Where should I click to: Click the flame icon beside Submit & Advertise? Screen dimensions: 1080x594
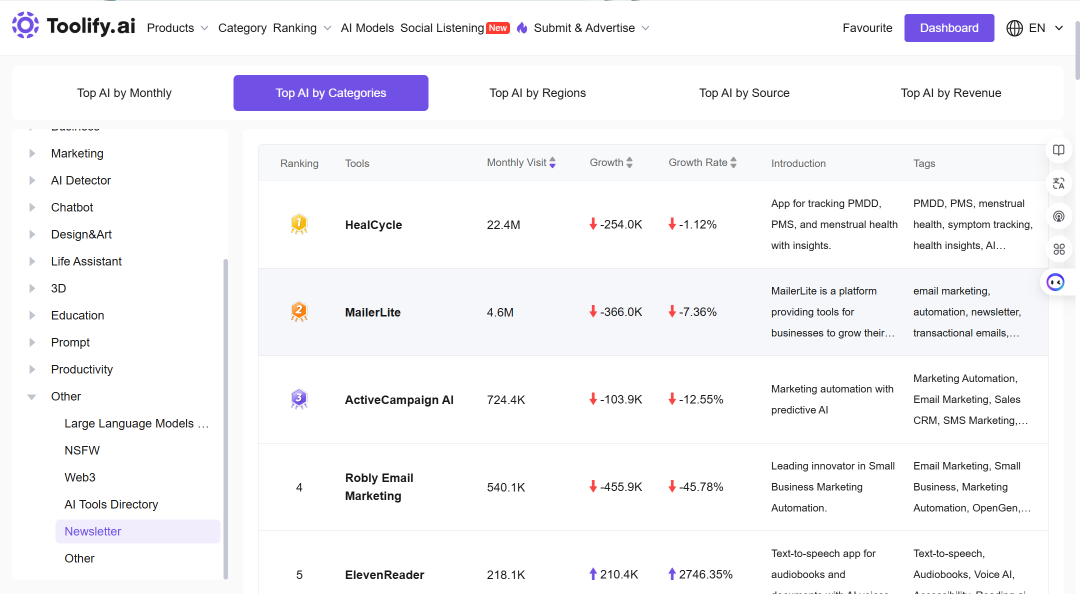click(522, 28)
